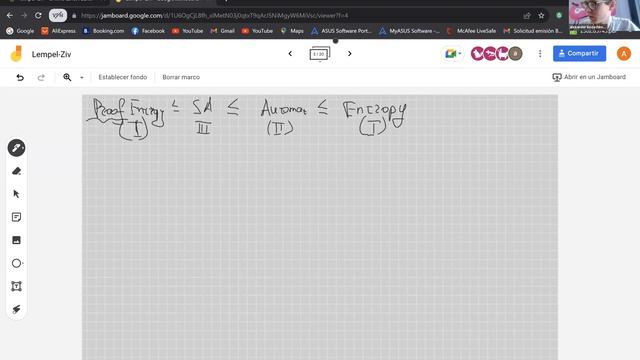This screenshot has width=640, height=360.
Task: Click the zoom magnifier icon
Action: [x=67, y=77]
